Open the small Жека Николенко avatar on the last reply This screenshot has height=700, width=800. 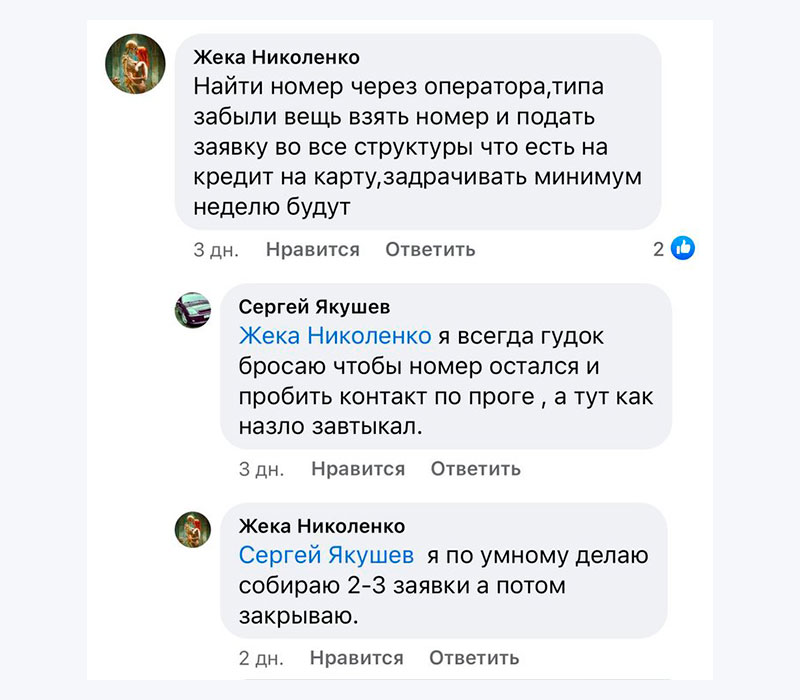(x=192, y=530)
